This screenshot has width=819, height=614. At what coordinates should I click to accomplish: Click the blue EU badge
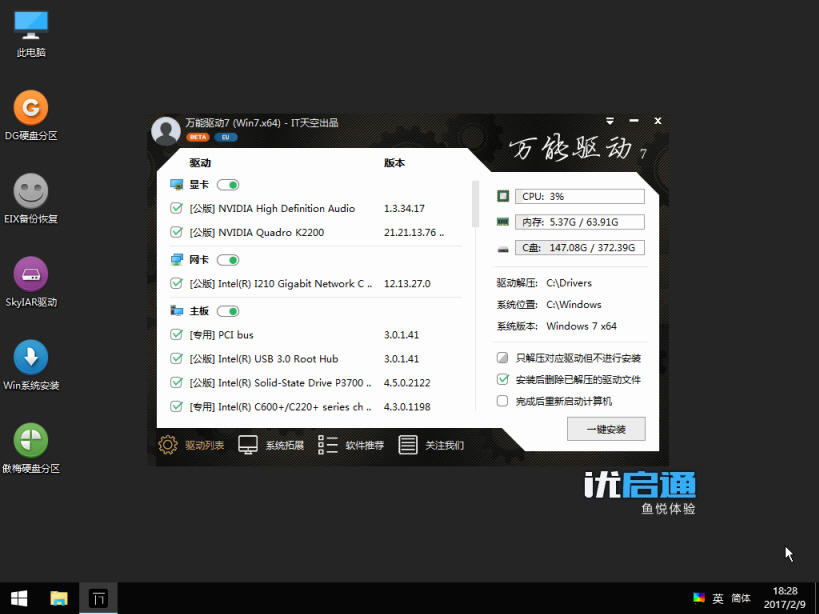tap(226, 137)
